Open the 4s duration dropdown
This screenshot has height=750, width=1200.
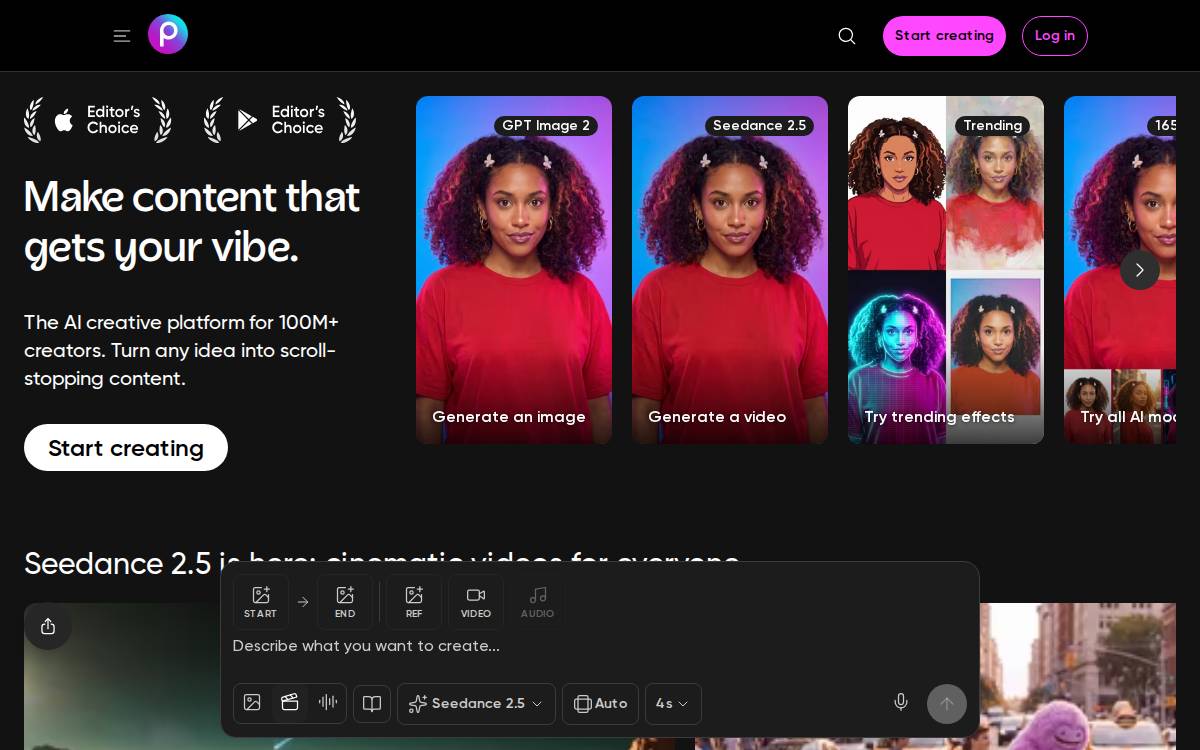[673, 704]
